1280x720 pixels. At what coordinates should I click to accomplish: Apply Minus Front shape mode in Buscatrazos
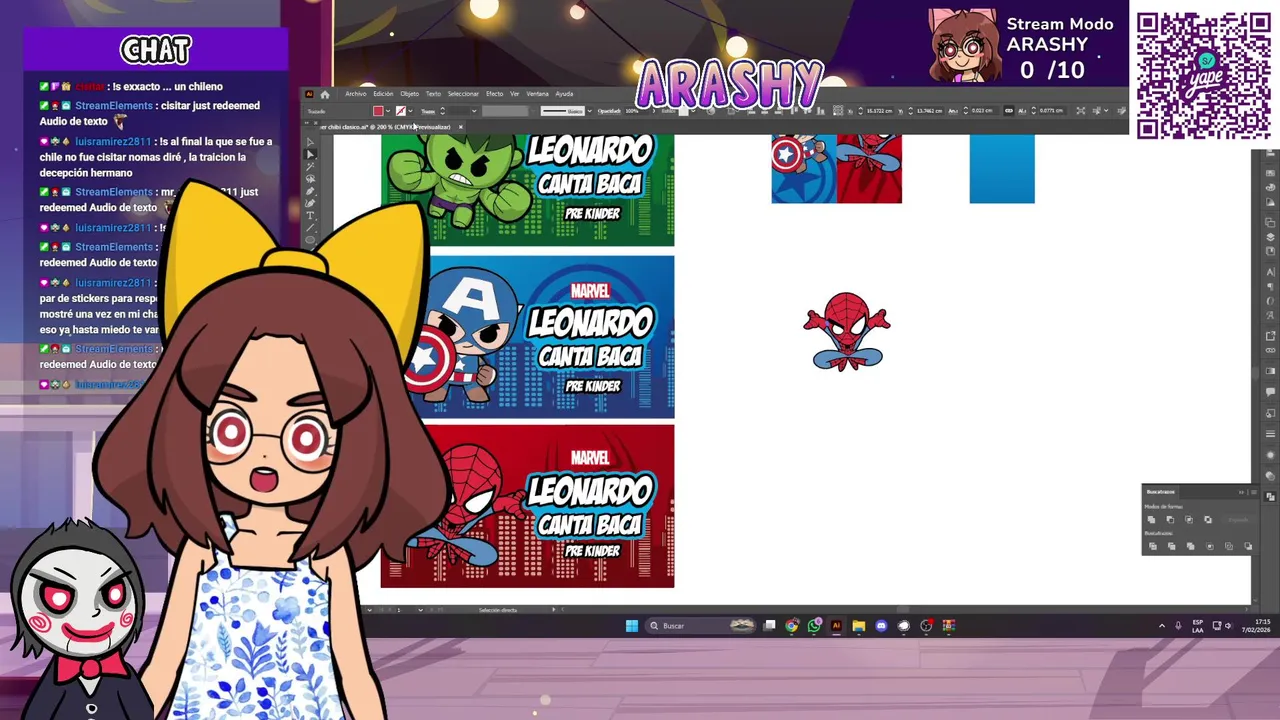pos(1170,520)
